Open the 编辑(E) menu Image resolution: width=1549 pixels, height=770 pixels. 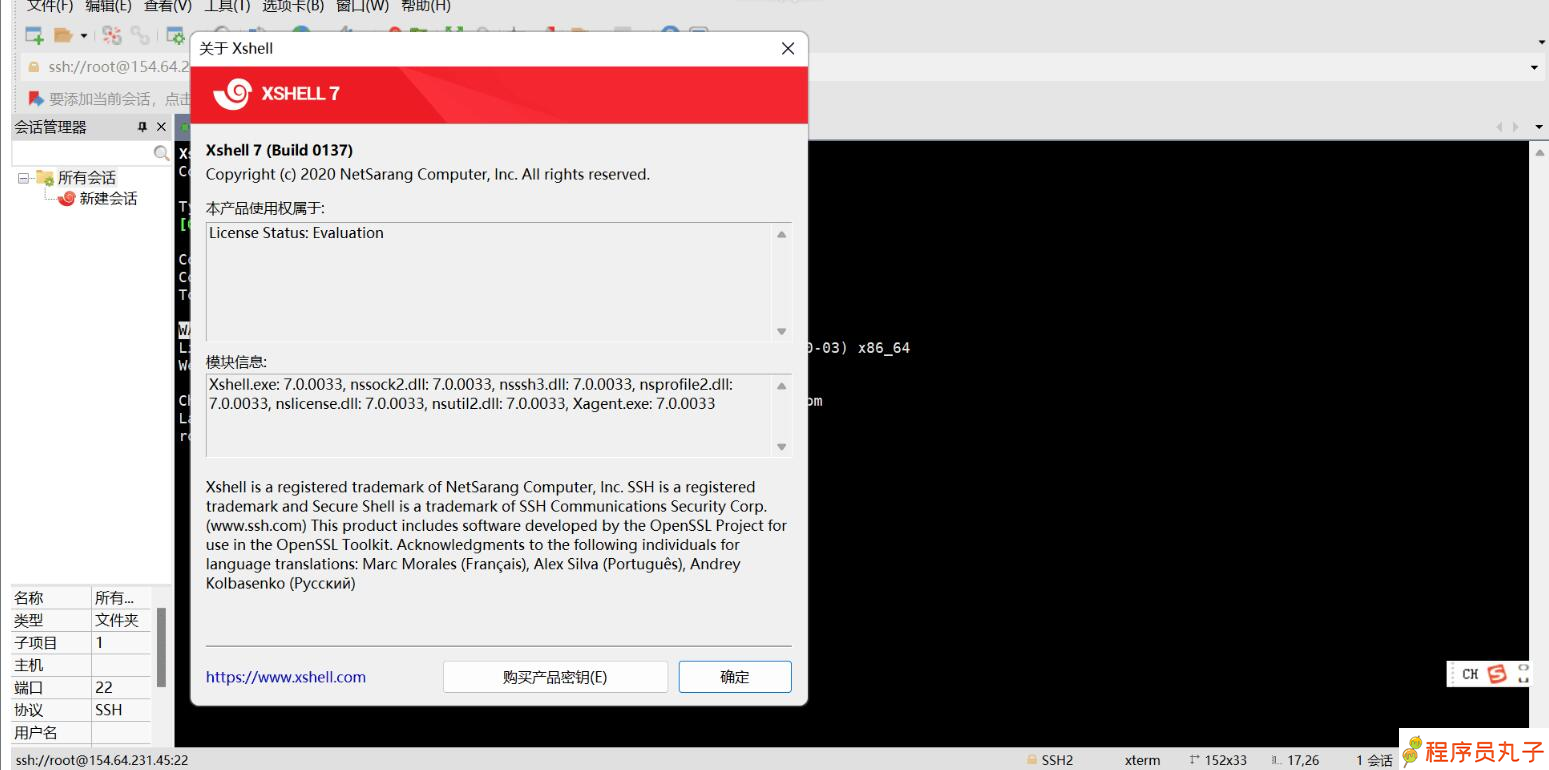109,6
